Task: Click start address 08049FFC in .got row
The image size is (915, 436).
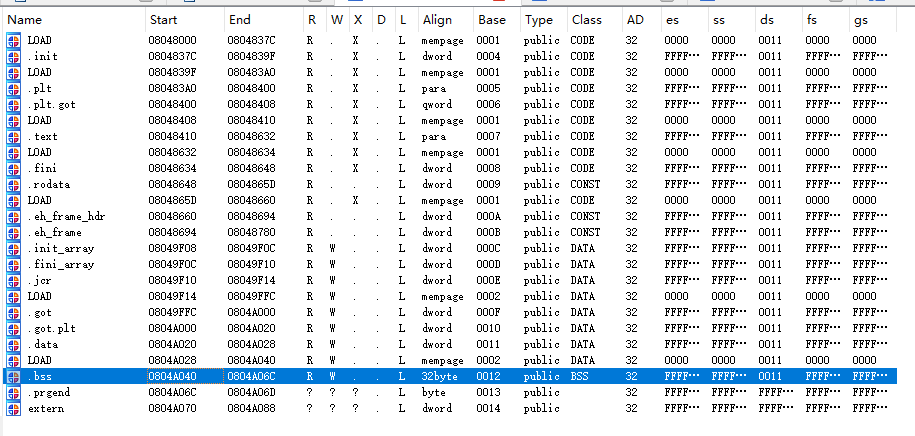Action: point(173,312)
